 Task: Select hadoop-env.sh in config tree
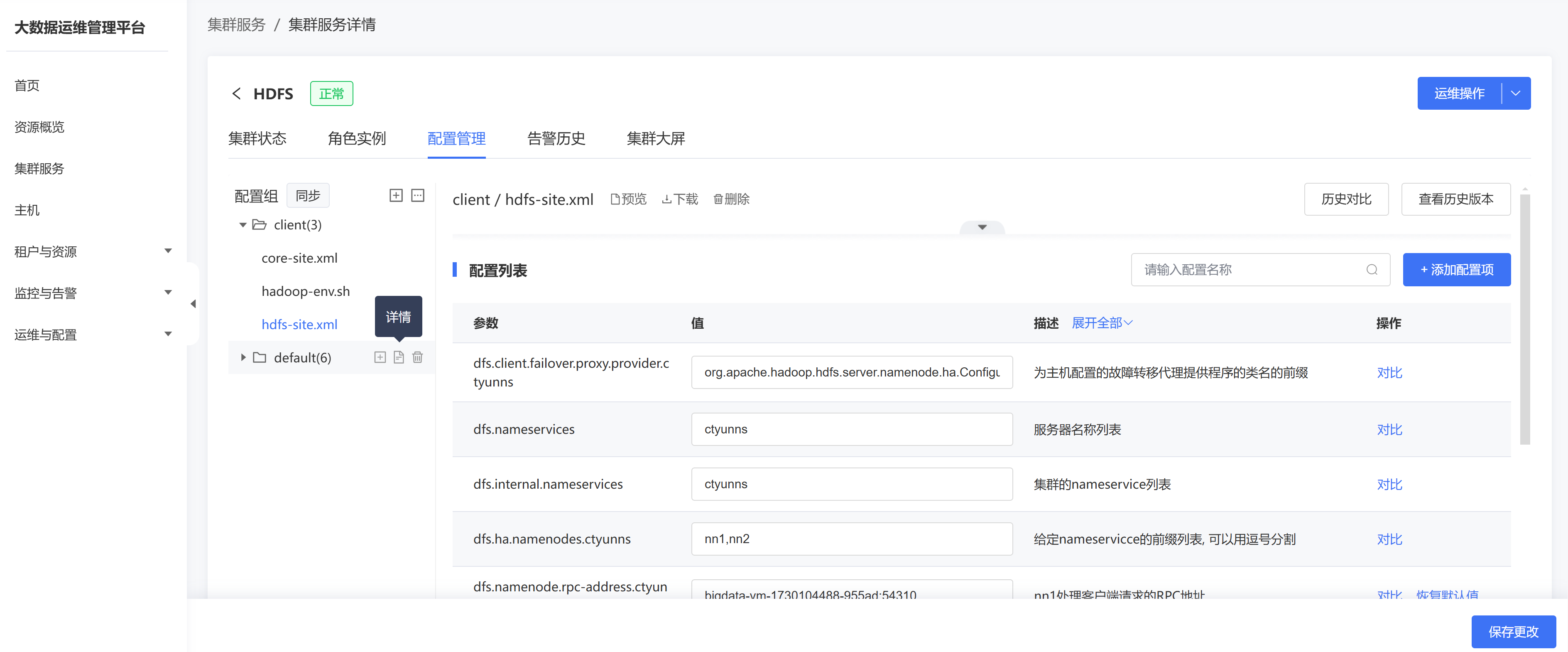(306, 291)
